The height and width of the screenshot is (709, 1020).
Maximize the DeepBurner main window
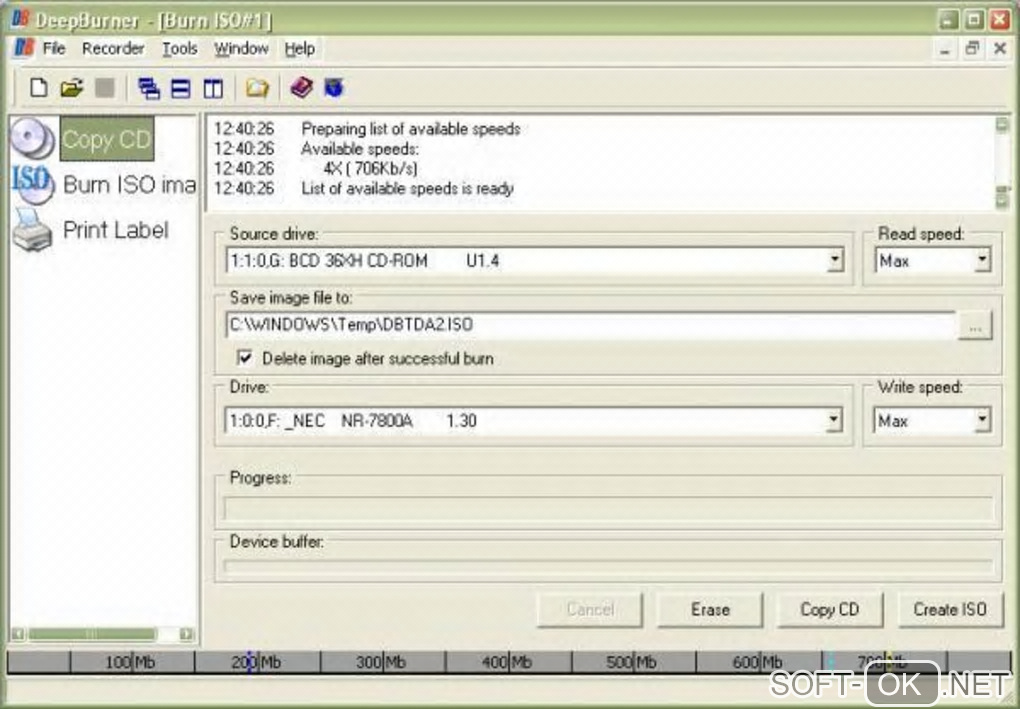coord(974,20)
